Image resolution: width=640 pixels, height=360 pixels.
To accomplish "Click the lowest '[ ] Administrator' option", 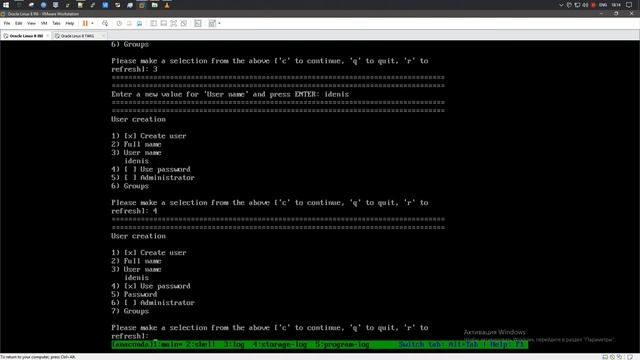I will click(153, 303).
